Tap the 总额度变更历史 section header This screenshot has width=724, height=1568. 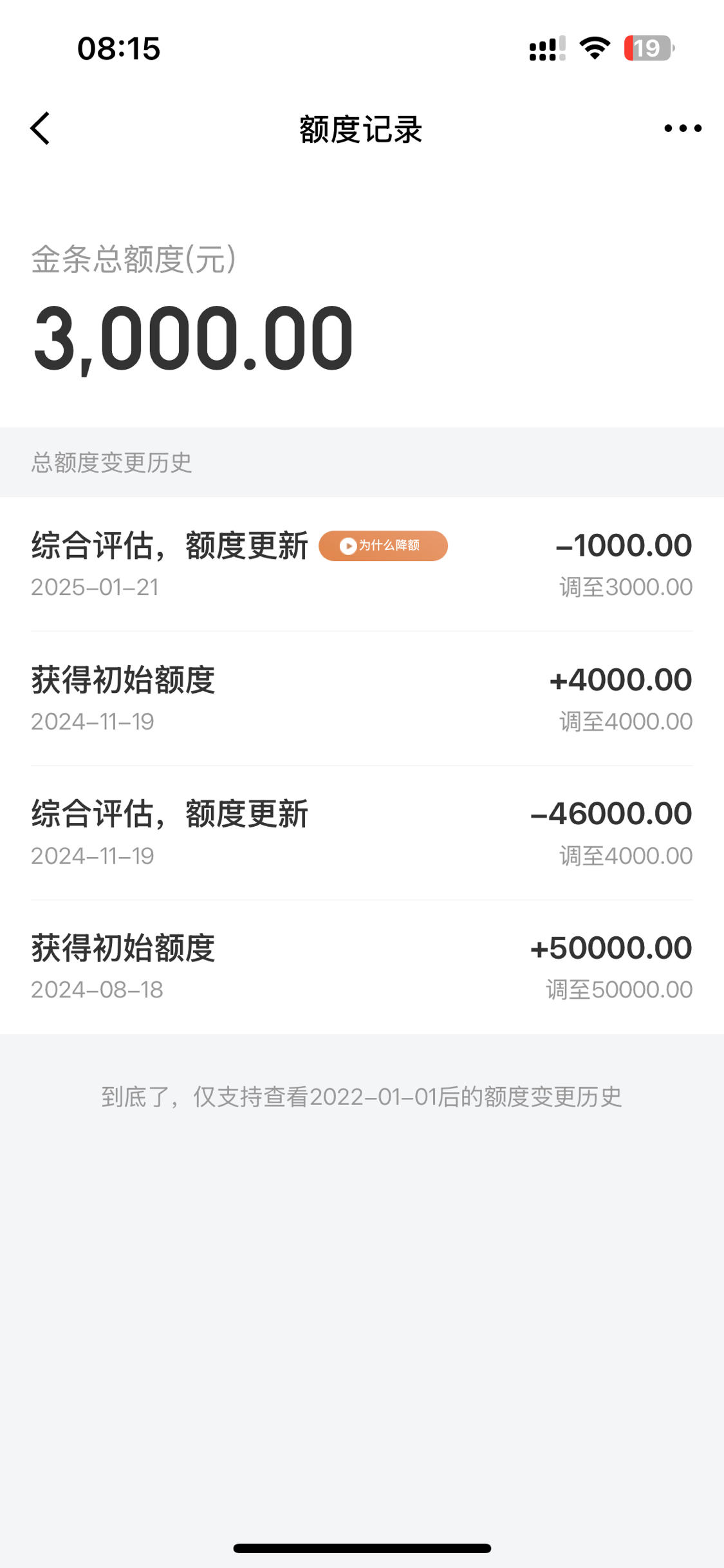pyautogui.click(x=111, y=462)
